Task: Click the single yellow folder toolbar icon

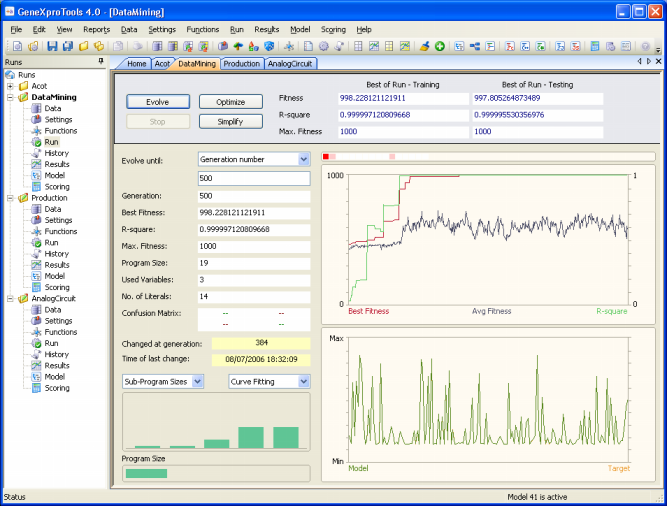Action: click(83, 46)
